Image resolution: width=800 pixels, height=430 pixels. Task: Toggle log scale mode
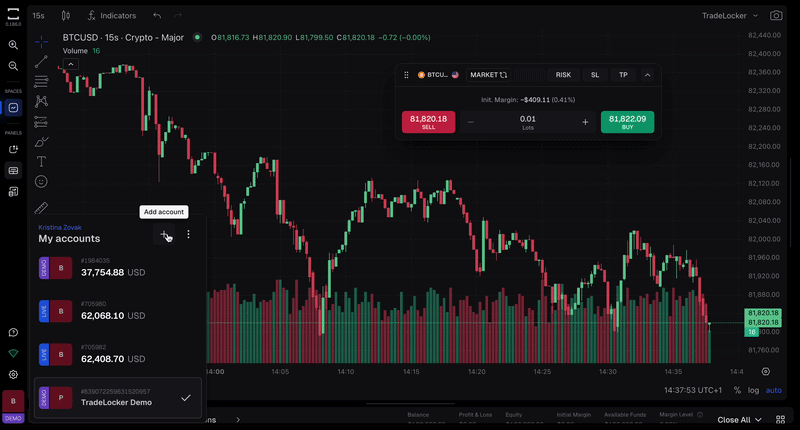[754, 390]
